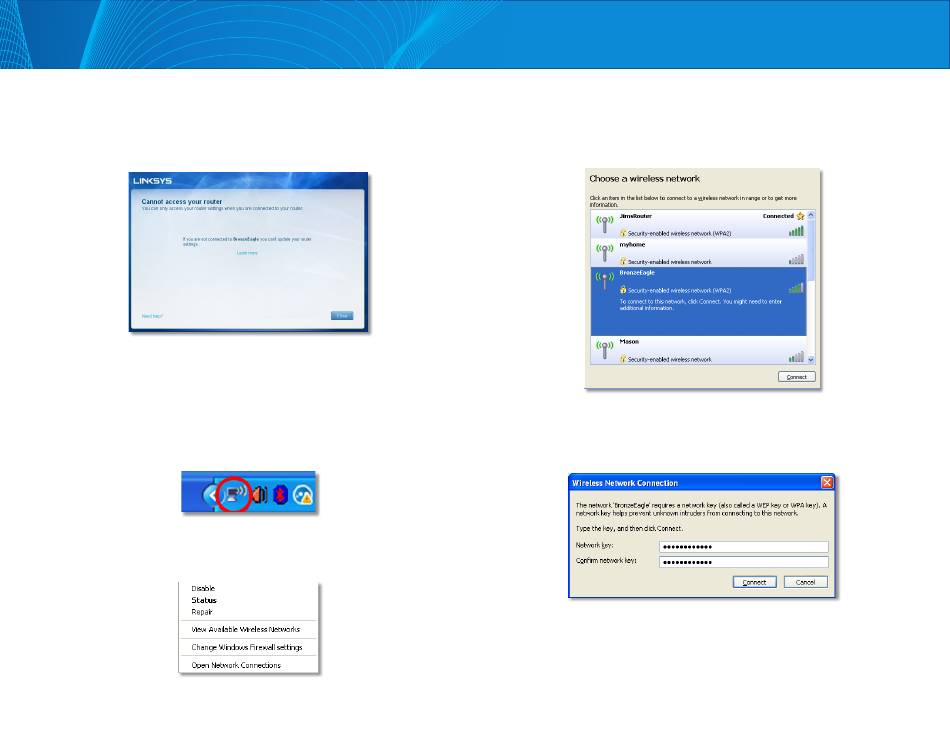Click the Cannot access your router heading
Image resolution: width=950 pixels, height=734 pixels.
pyautogui.click(x=182, y=201)
